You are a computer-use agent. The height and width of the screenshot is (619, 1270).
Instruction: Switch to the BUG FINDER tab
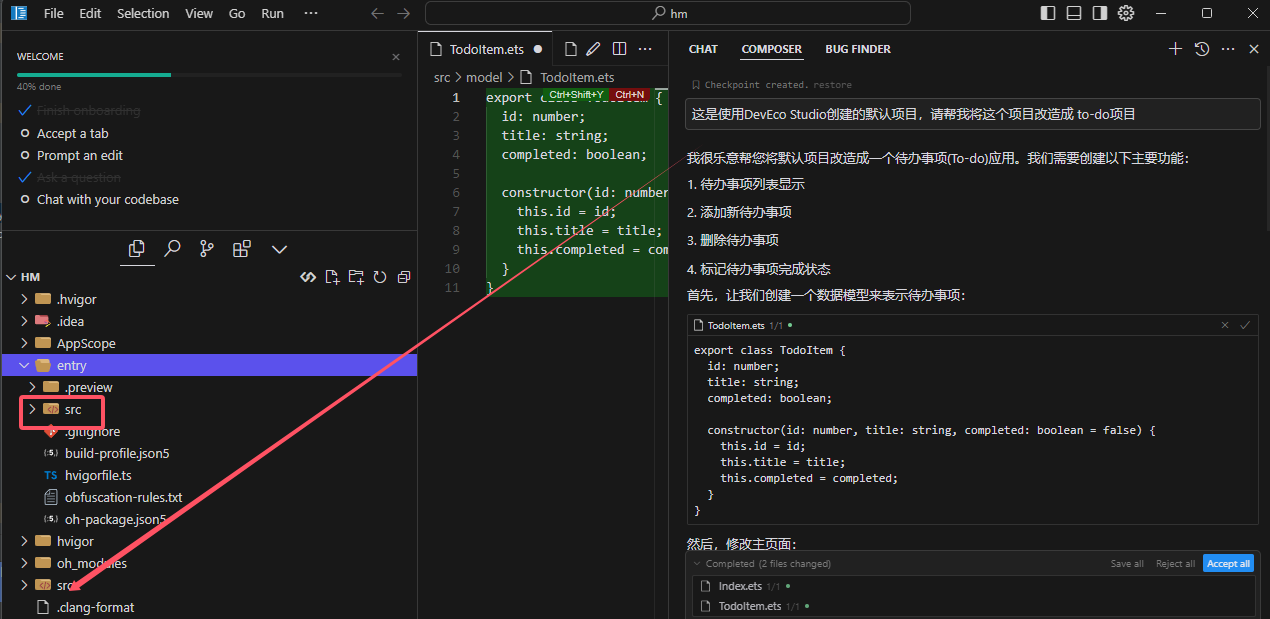(858, 49)
